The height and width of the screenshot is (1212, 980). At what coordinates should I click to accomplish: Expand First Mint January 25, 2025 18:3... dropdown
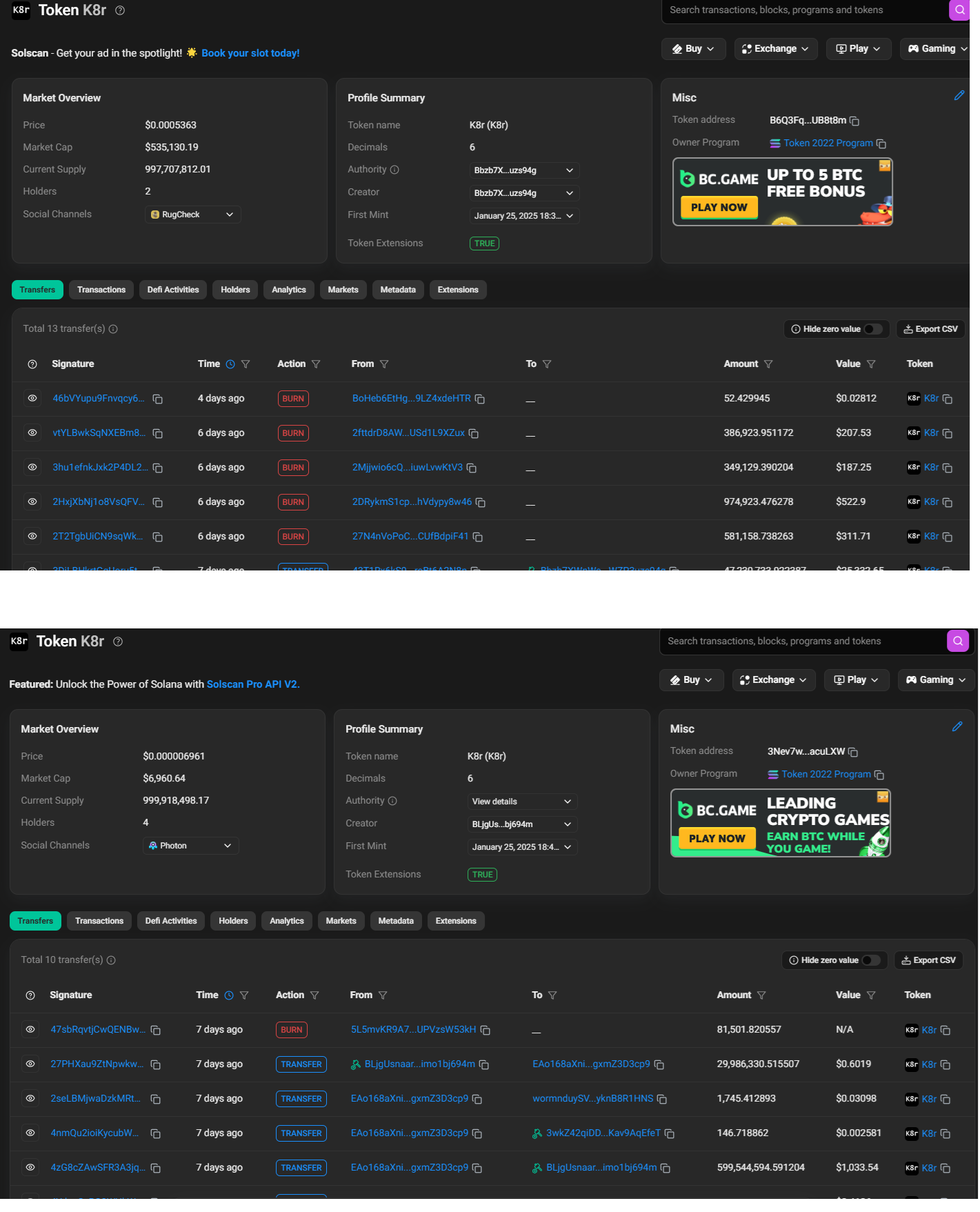pos(524,216)
